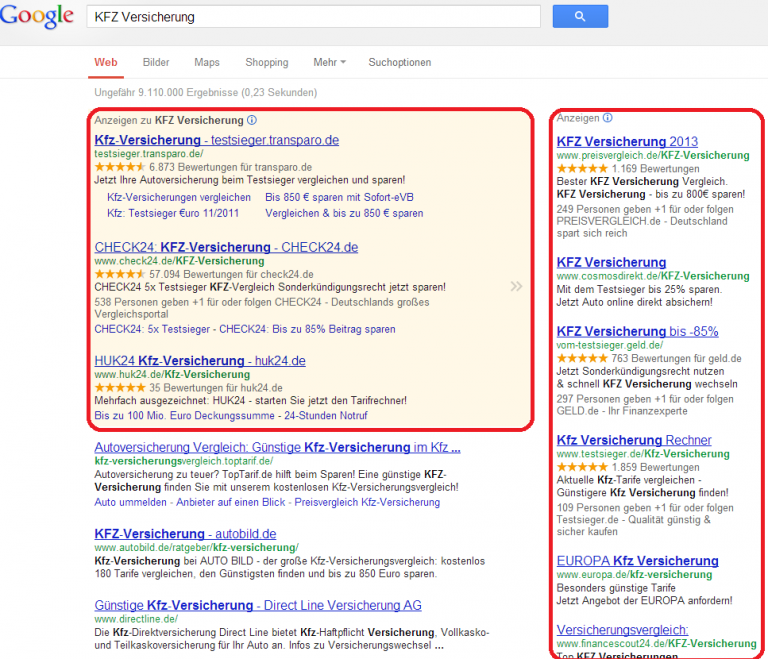Open Preisvergleich Kfz-Versicherung sitelink
Image resolution: width=768 pixels, height=659 pixels.
[x=367, y=502]
